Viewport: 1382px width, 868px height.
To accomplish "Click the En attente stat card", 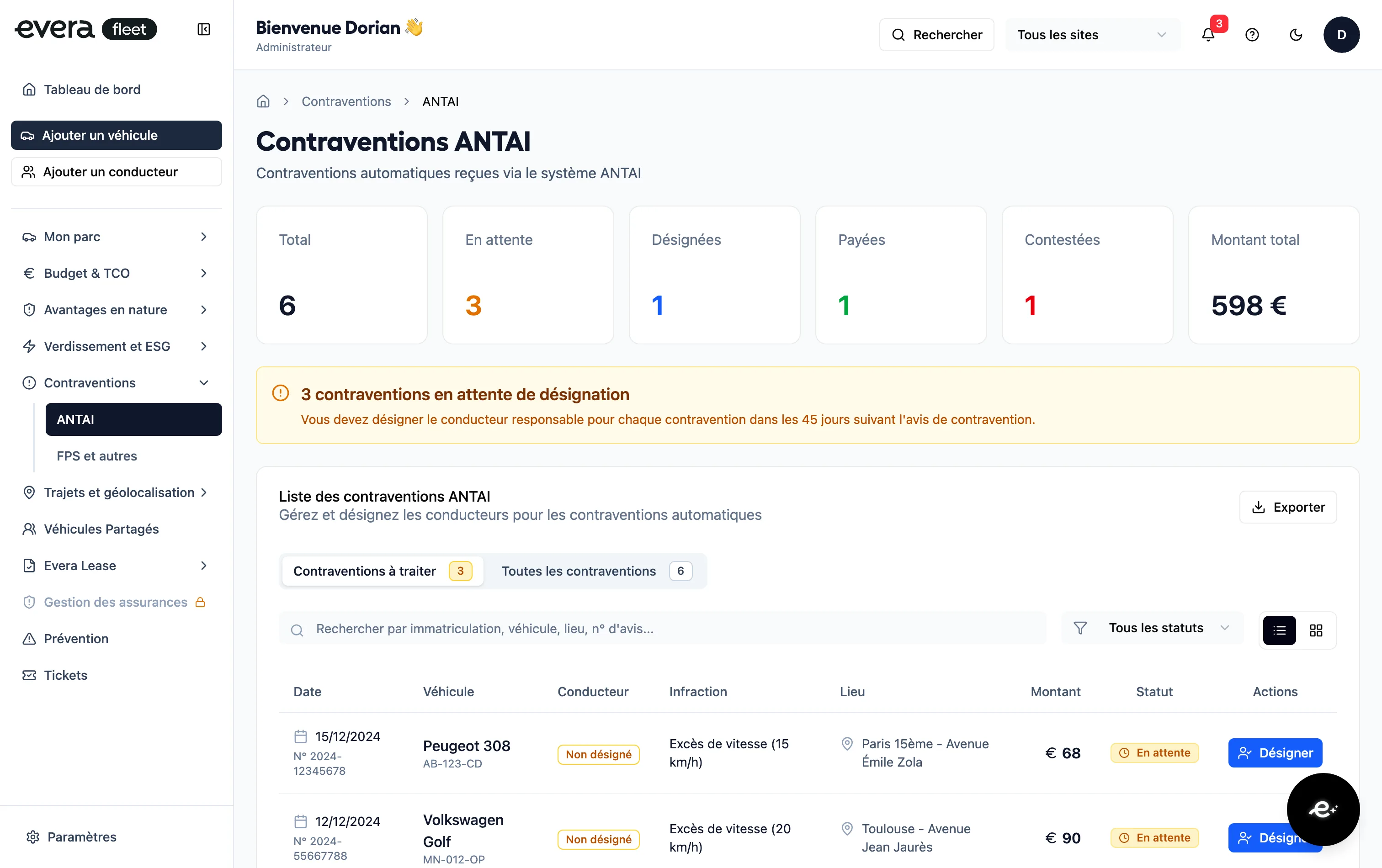I will [528, 275].
